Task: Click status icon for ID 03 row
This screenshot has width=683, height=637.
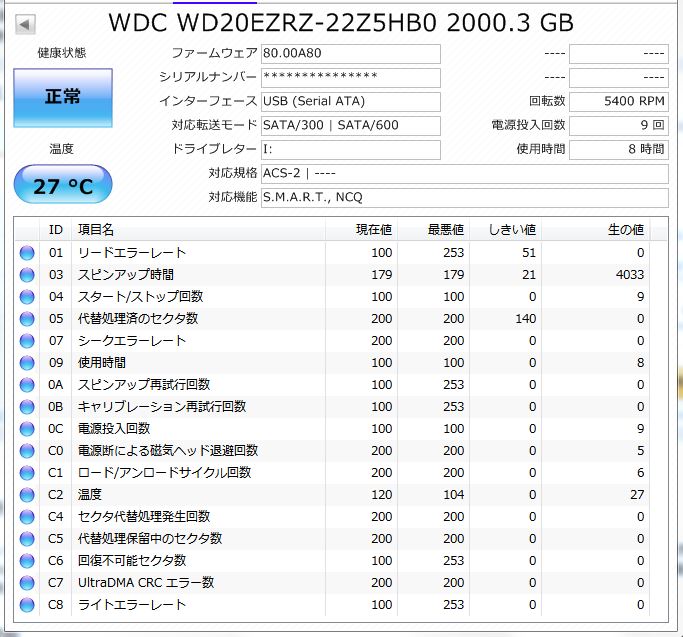Action: pyautogui.click(x=27, y=275)
